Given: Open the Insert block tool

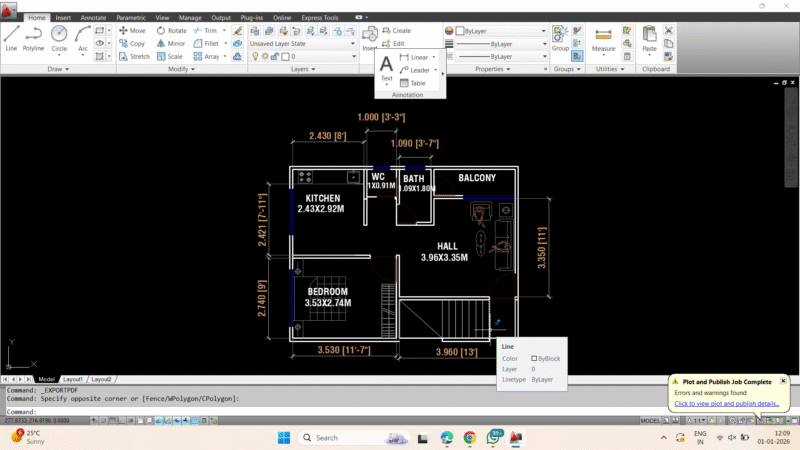Looking at the screenshot, I should tap(369, 38).
